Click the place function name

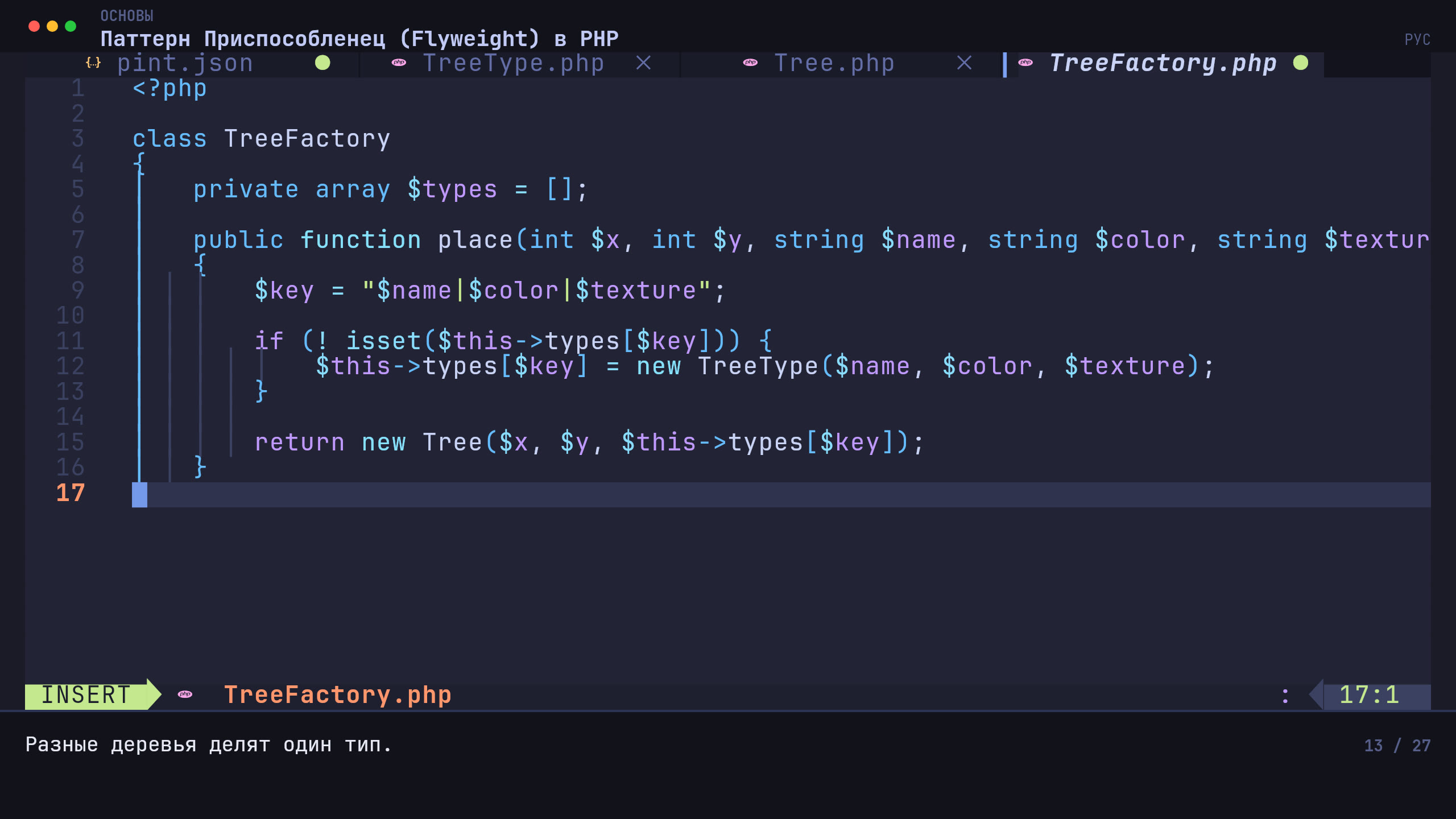pyautogui.click(x=475, y=241)
